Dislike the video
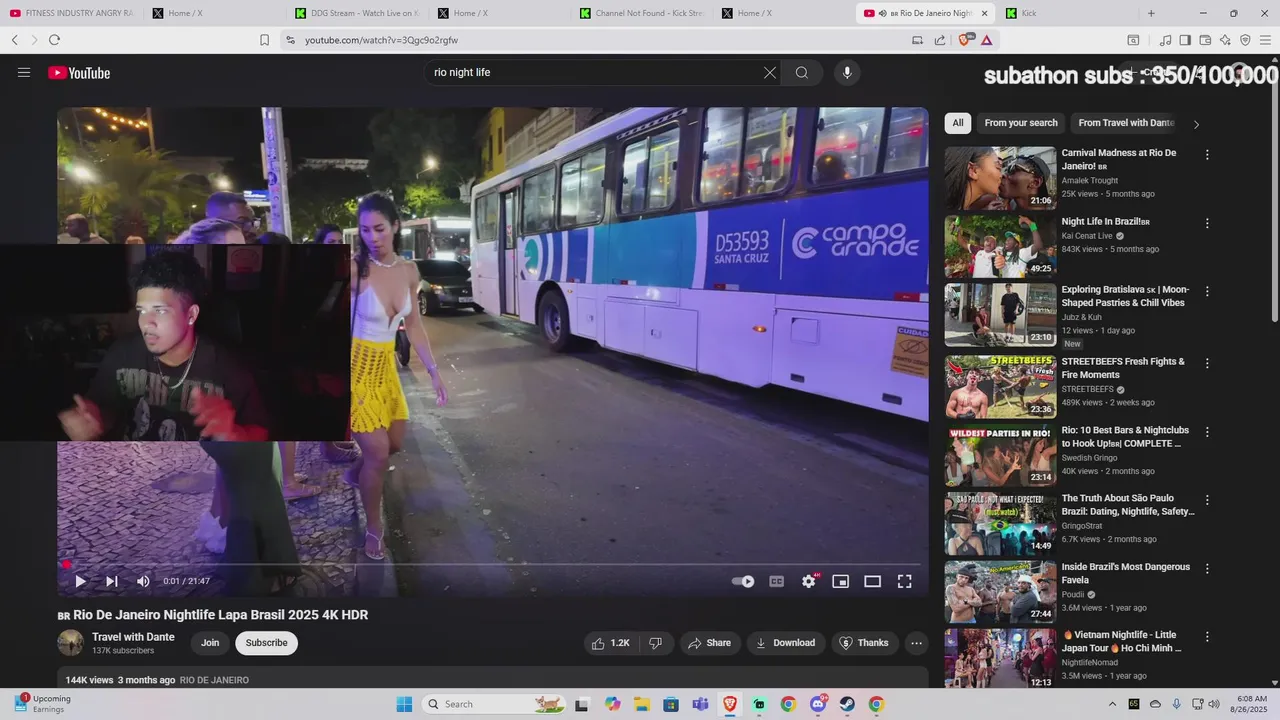Viewport: 1280px width, 720px height. click(x=656, y=643)
